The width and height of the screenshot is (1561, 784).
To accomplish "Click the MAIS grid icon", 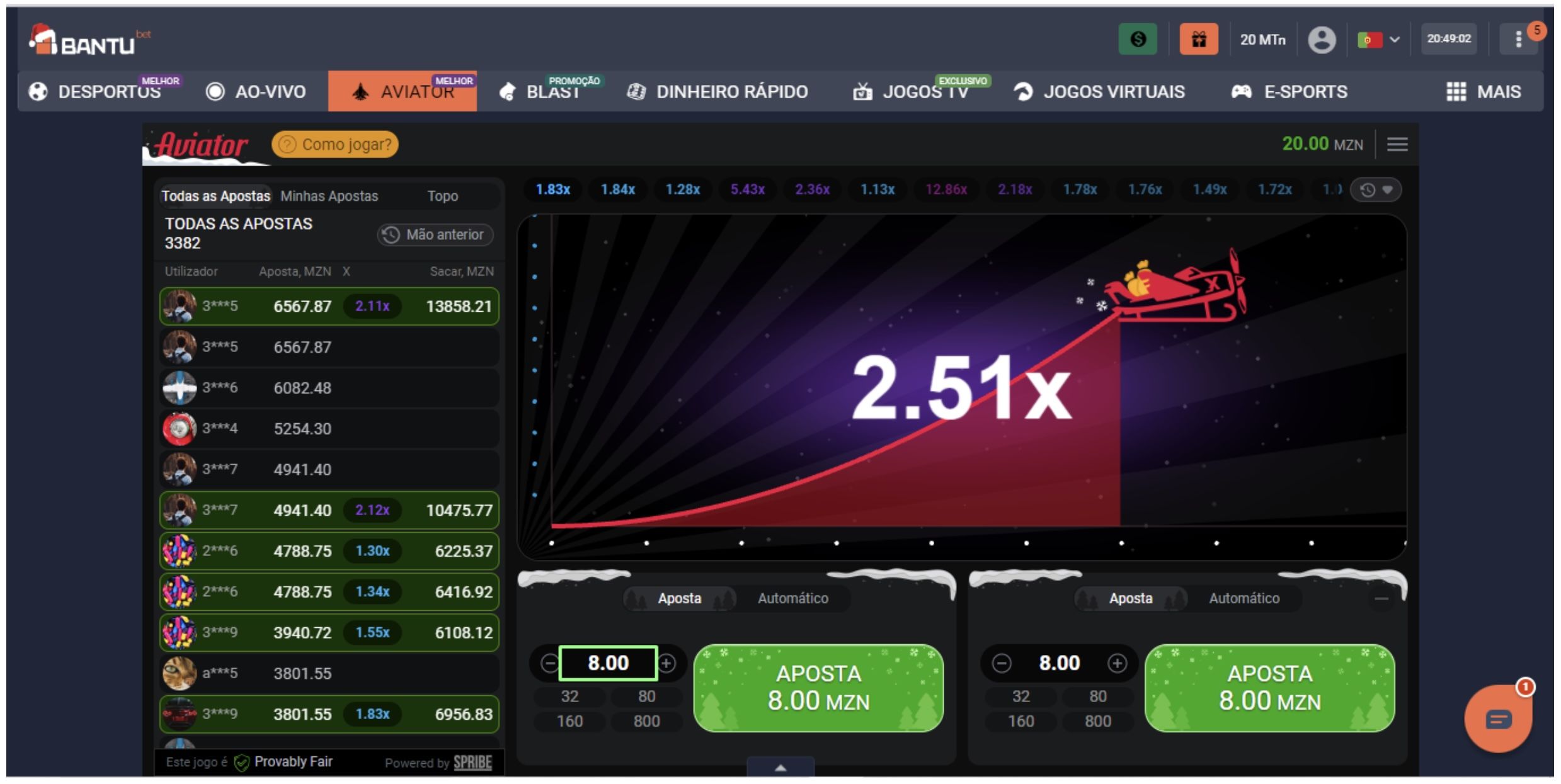I will coord(1456,92).
